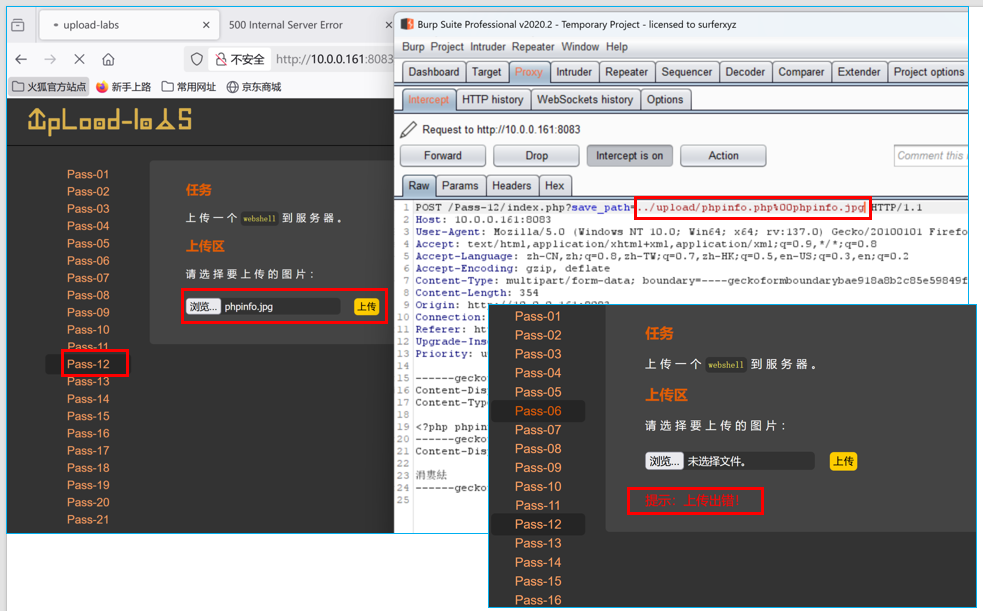Open Pass-17 in the left browser sidebar
Viewport: 983px width, 611px height.
(88, 451)
